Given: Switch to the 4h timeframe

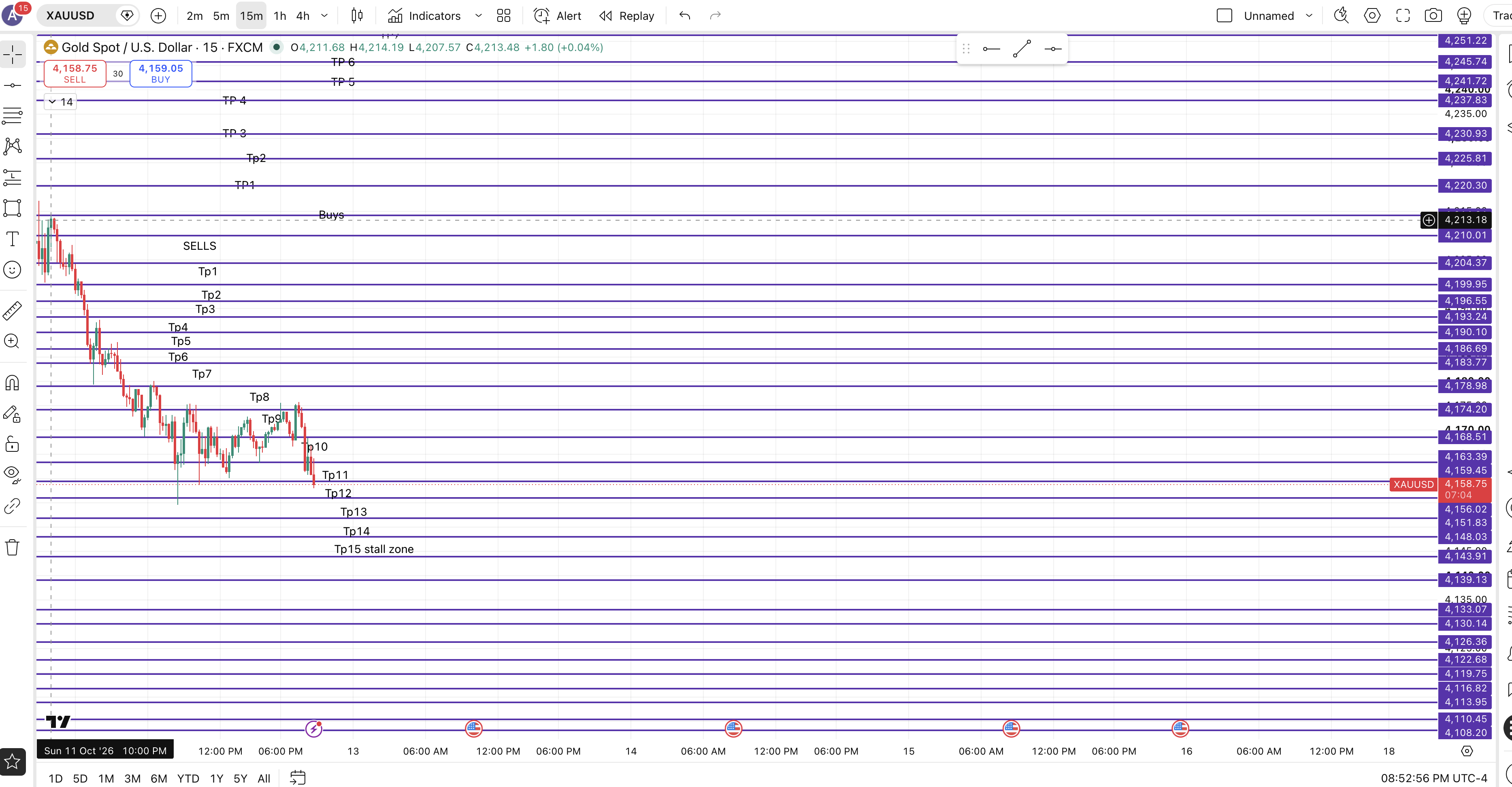Looking at the screenshot, I should click(303, 16).
